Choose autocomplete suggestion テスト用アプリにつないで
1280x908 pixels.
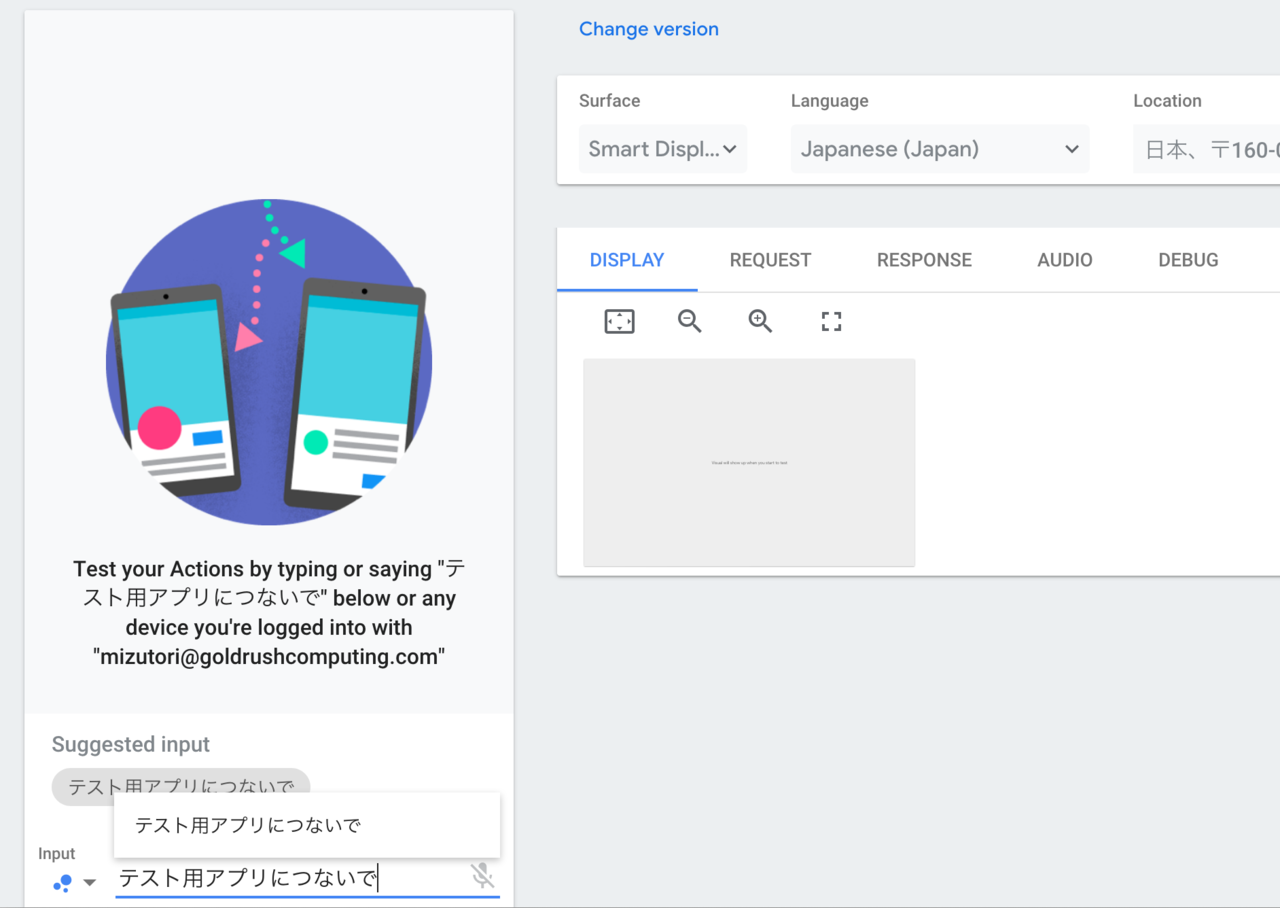point(307,825)
